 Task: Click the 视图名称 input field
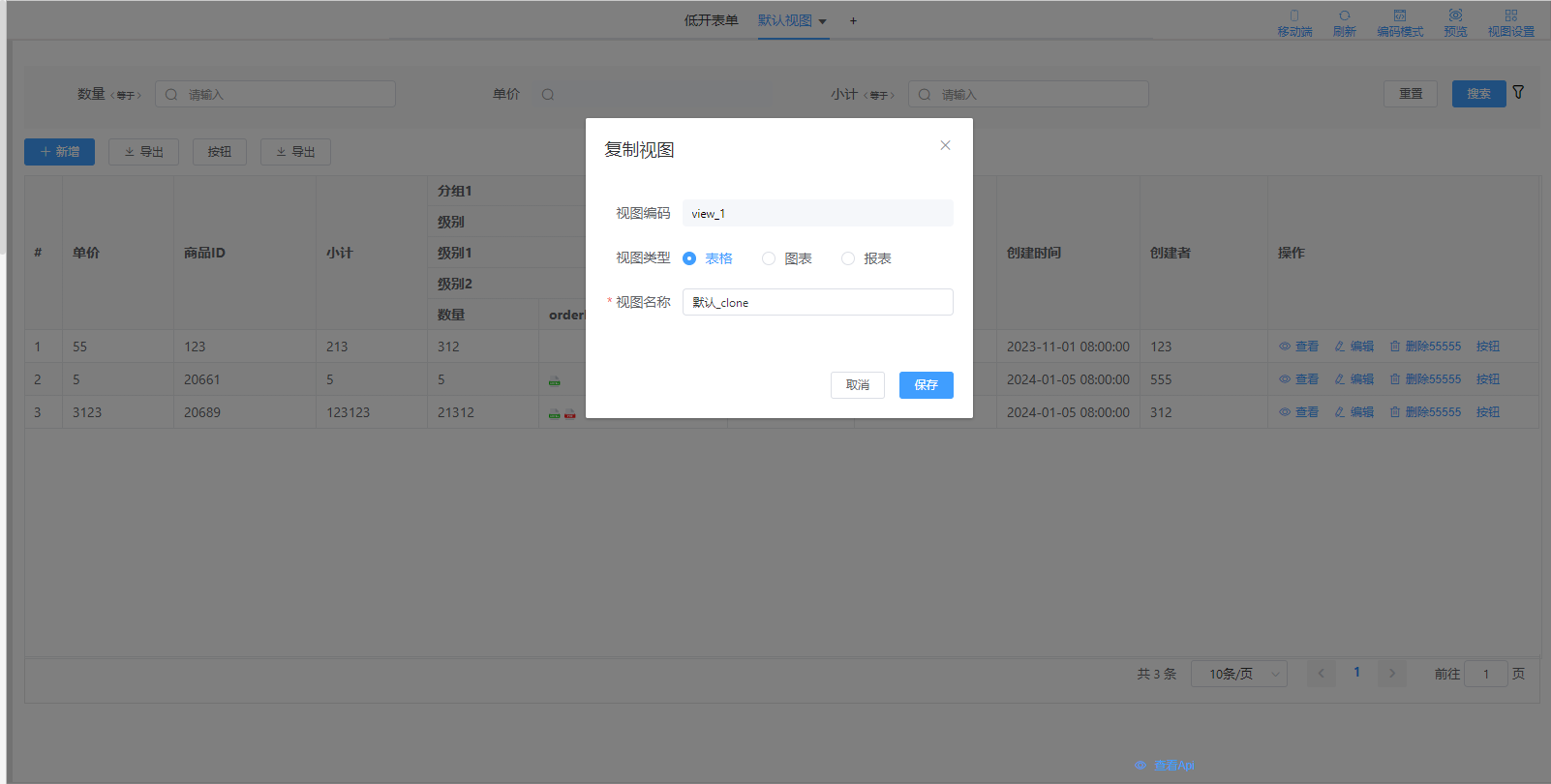point(817,302)
